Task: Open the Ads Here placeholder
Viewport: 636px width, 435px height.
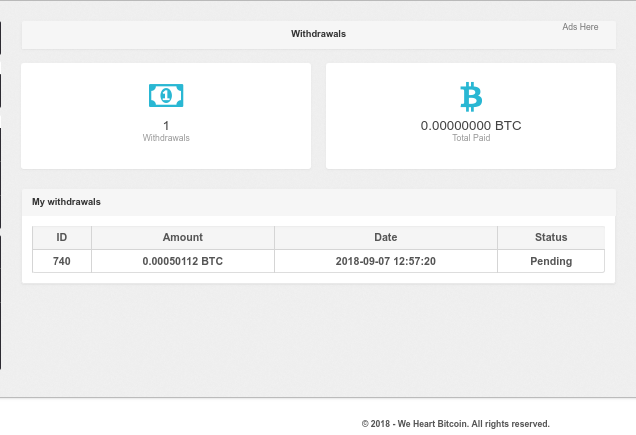Action: tap(580, 27)
